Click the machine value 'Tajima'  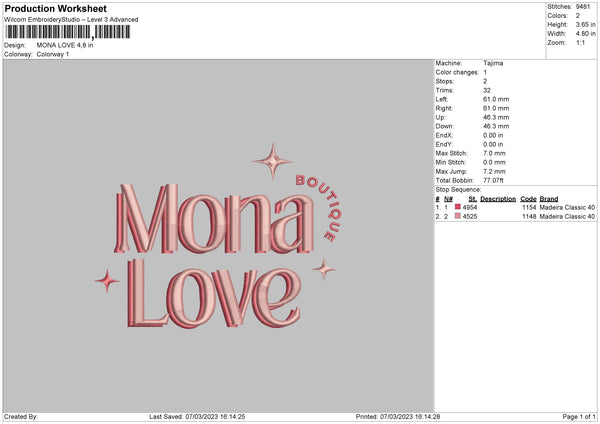493,63
